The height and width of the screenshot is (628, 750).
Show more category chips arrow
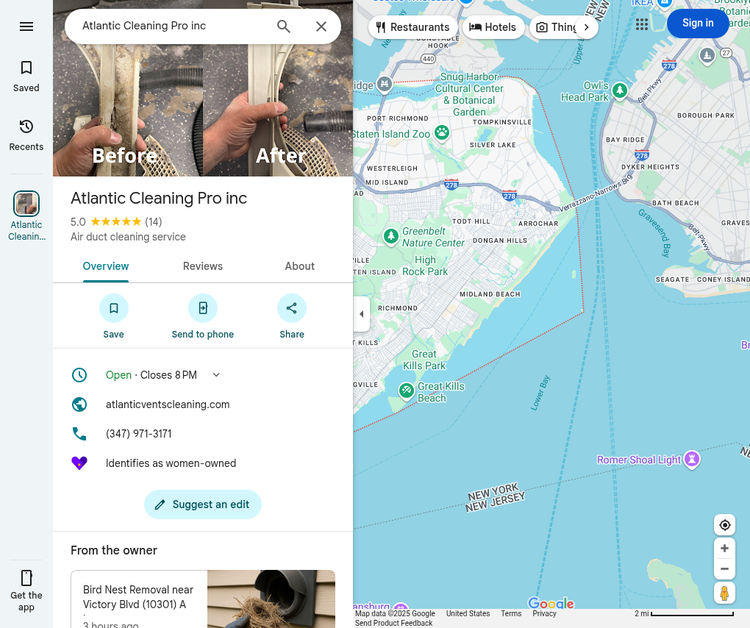[x=586, y=27]
